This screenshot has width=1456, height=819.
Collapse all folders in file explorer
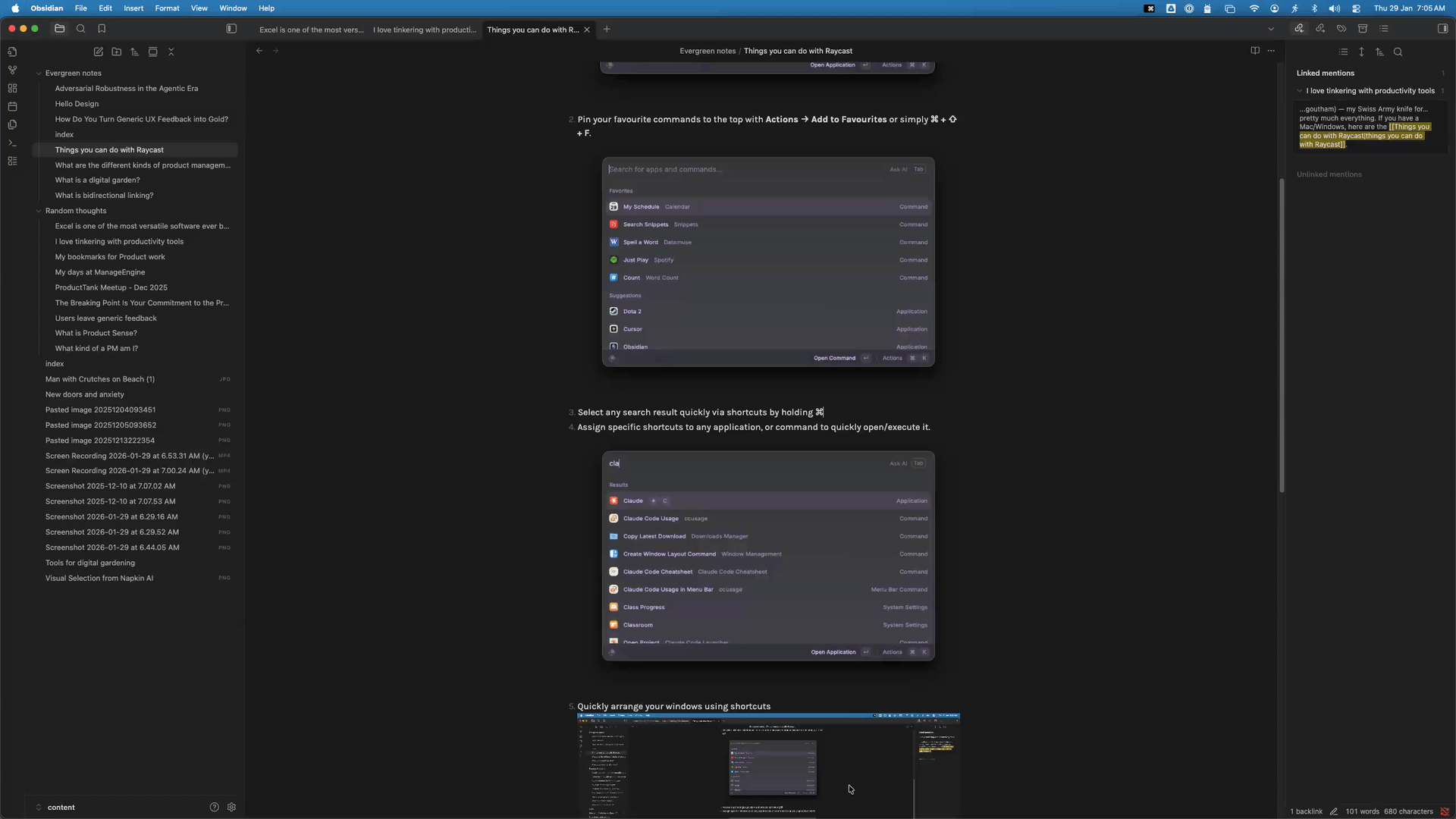point(171,52)
